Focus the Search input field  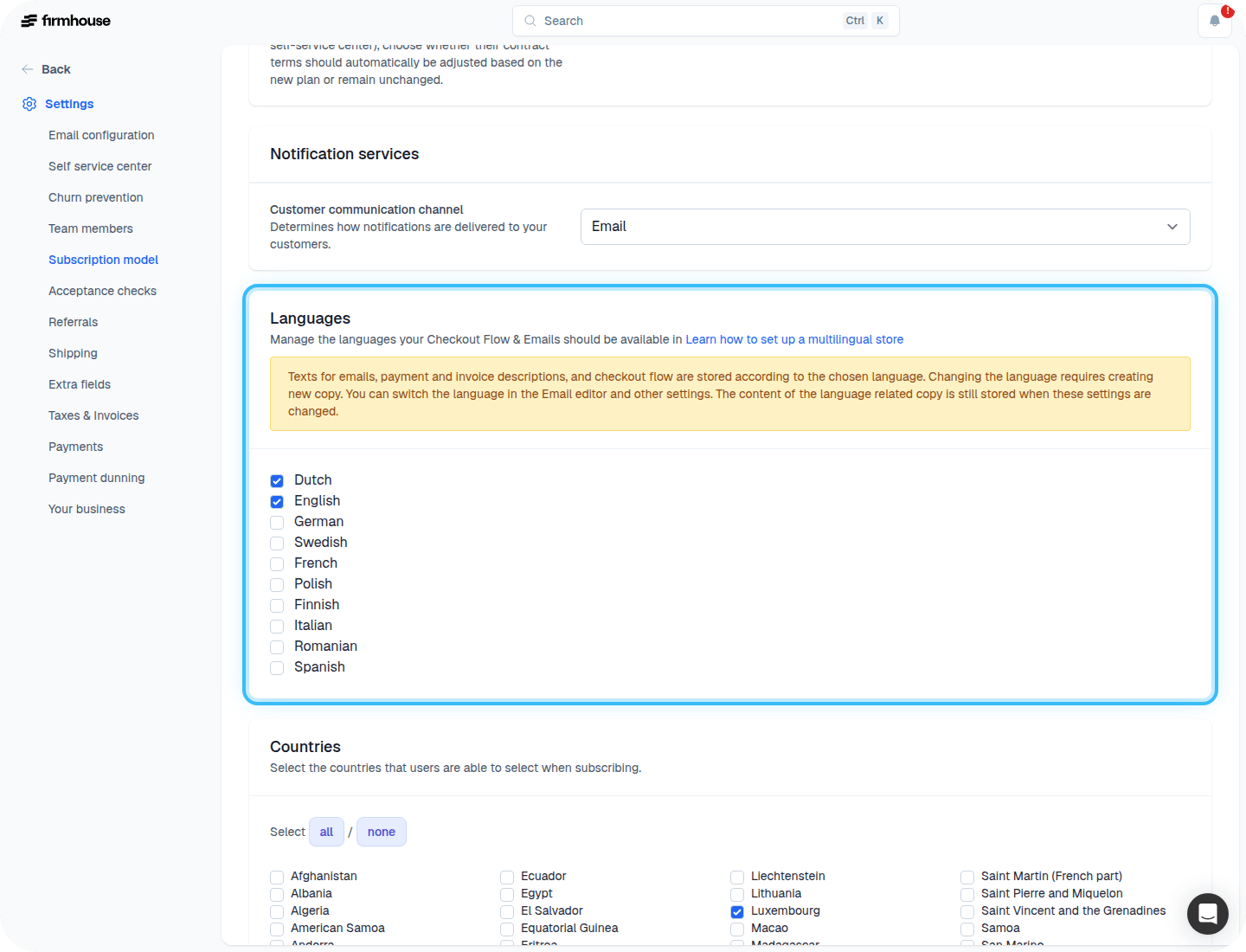coord(706,21)
